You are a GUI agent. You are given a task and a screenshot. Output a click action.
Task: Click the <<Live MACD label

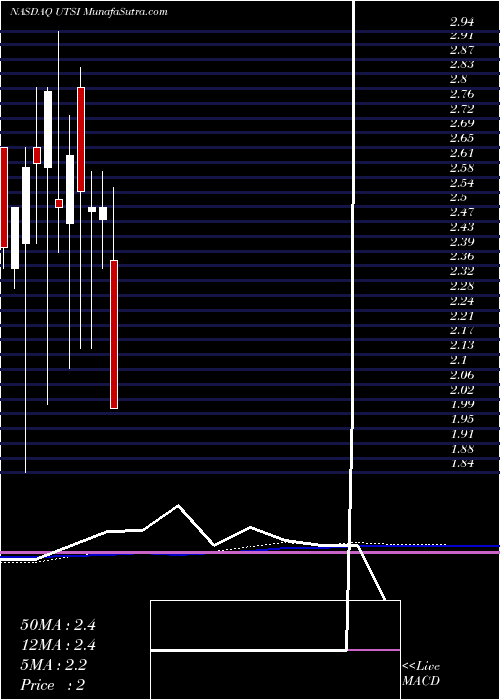tap(421, 674)
